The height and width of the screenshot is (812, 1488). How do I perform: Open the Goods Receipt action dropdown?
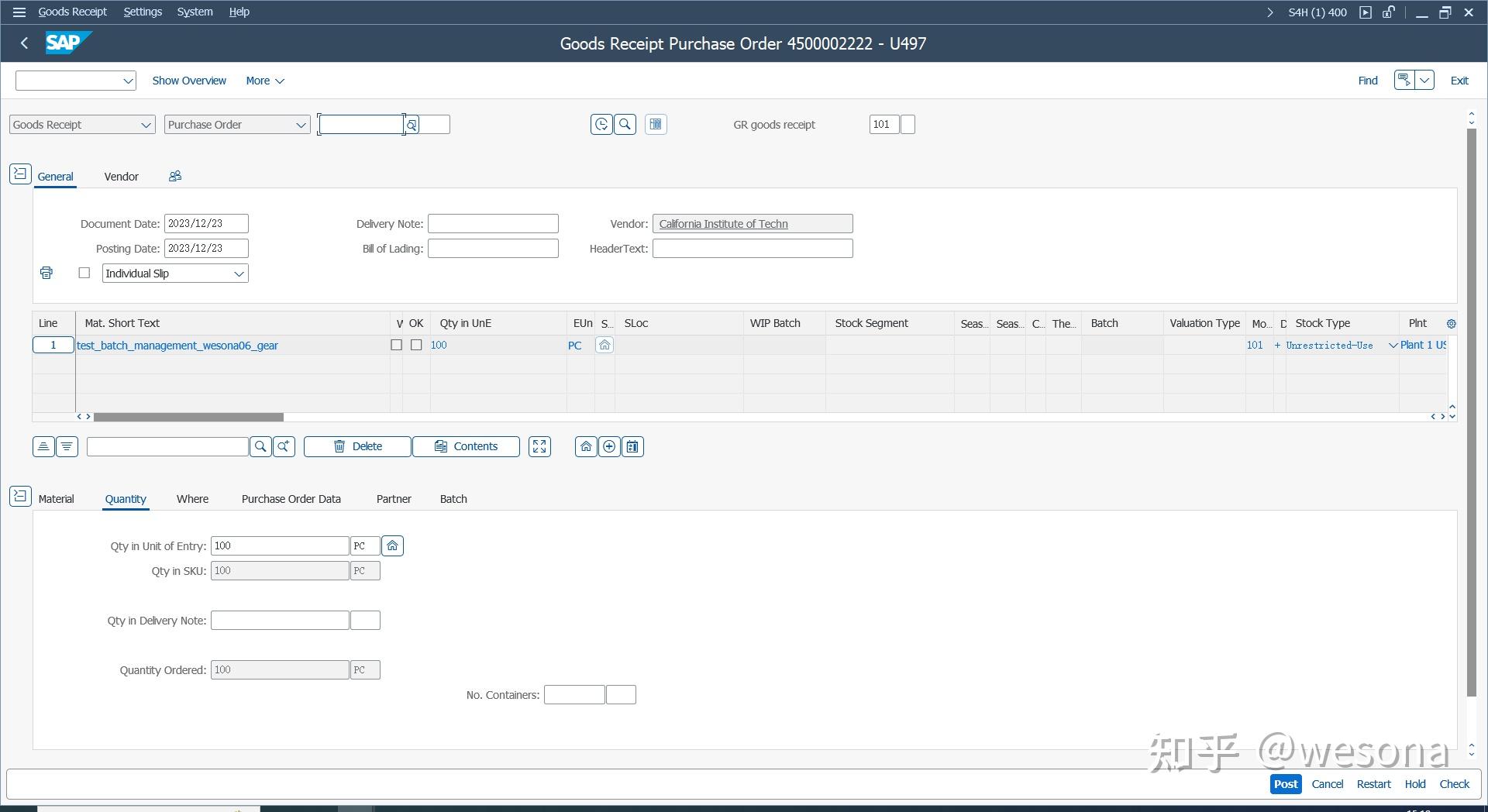146,124
